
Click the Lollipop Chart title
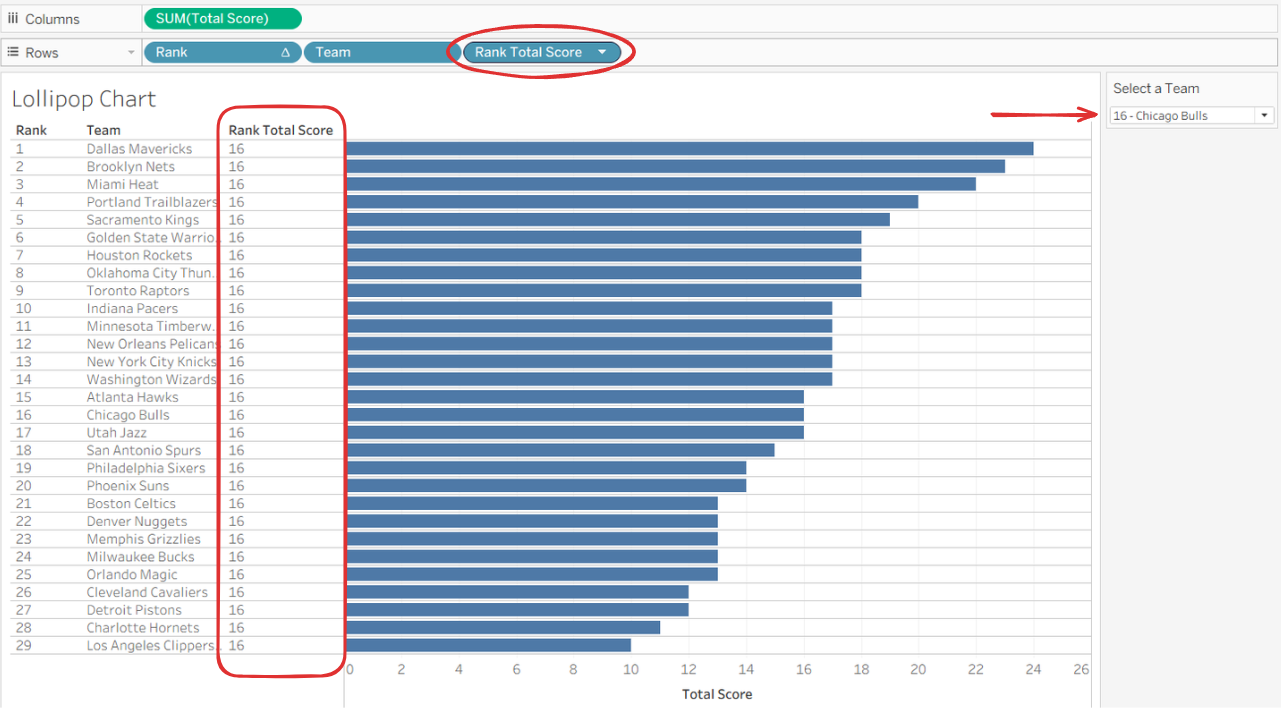click(x=84, y=99)
